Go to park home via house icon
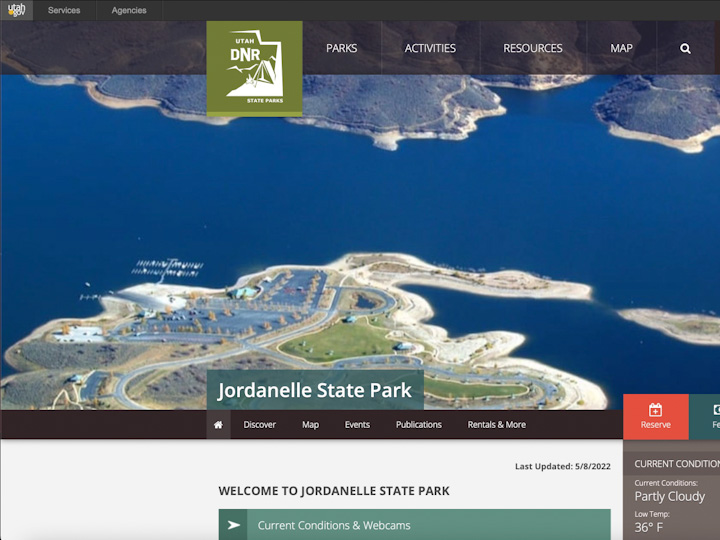Image resolution: width=720 pixels, height=540 pixels. (x=218, y=425)
